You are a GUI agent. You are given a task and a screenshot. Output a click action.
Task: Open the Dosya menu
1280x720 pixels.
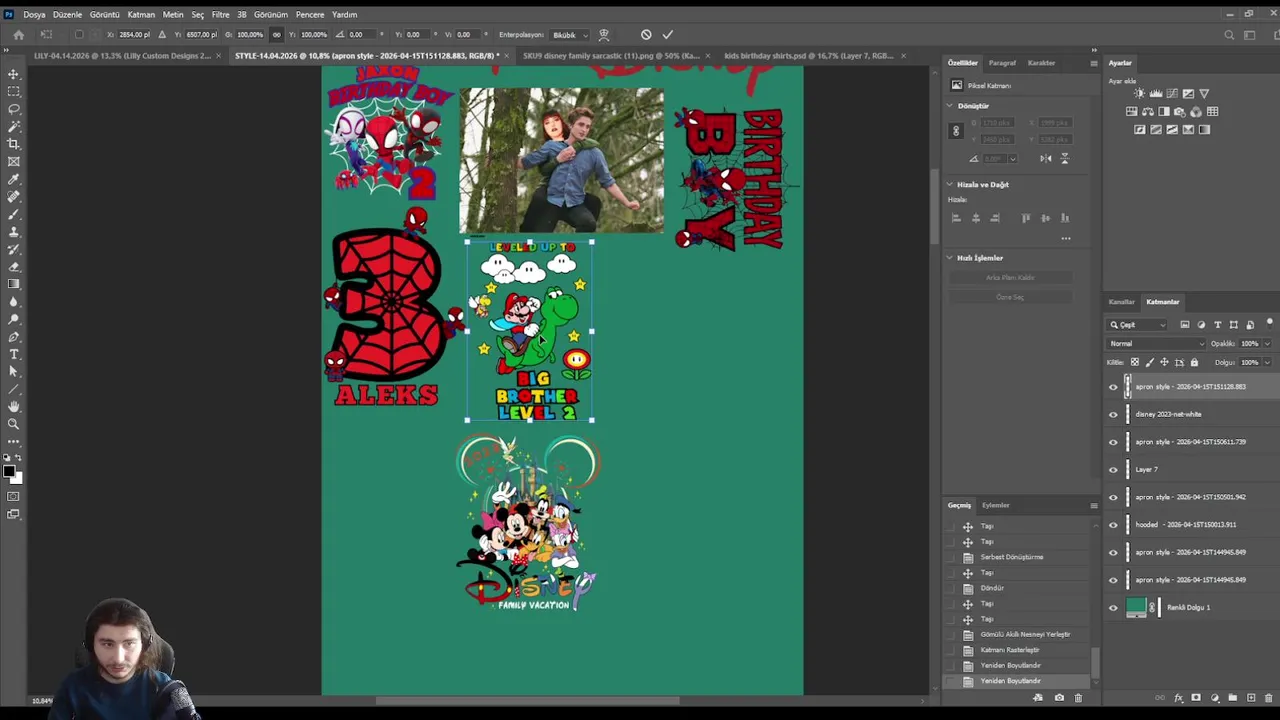pyautogui.click(x=34, y=14)
